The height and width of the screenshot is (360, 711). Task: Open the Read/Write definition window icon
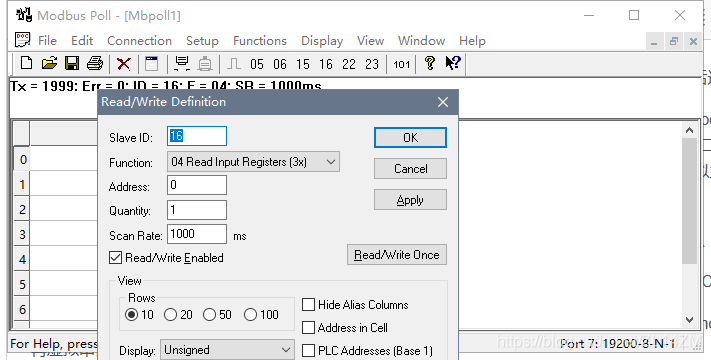[x=151, y=63]
